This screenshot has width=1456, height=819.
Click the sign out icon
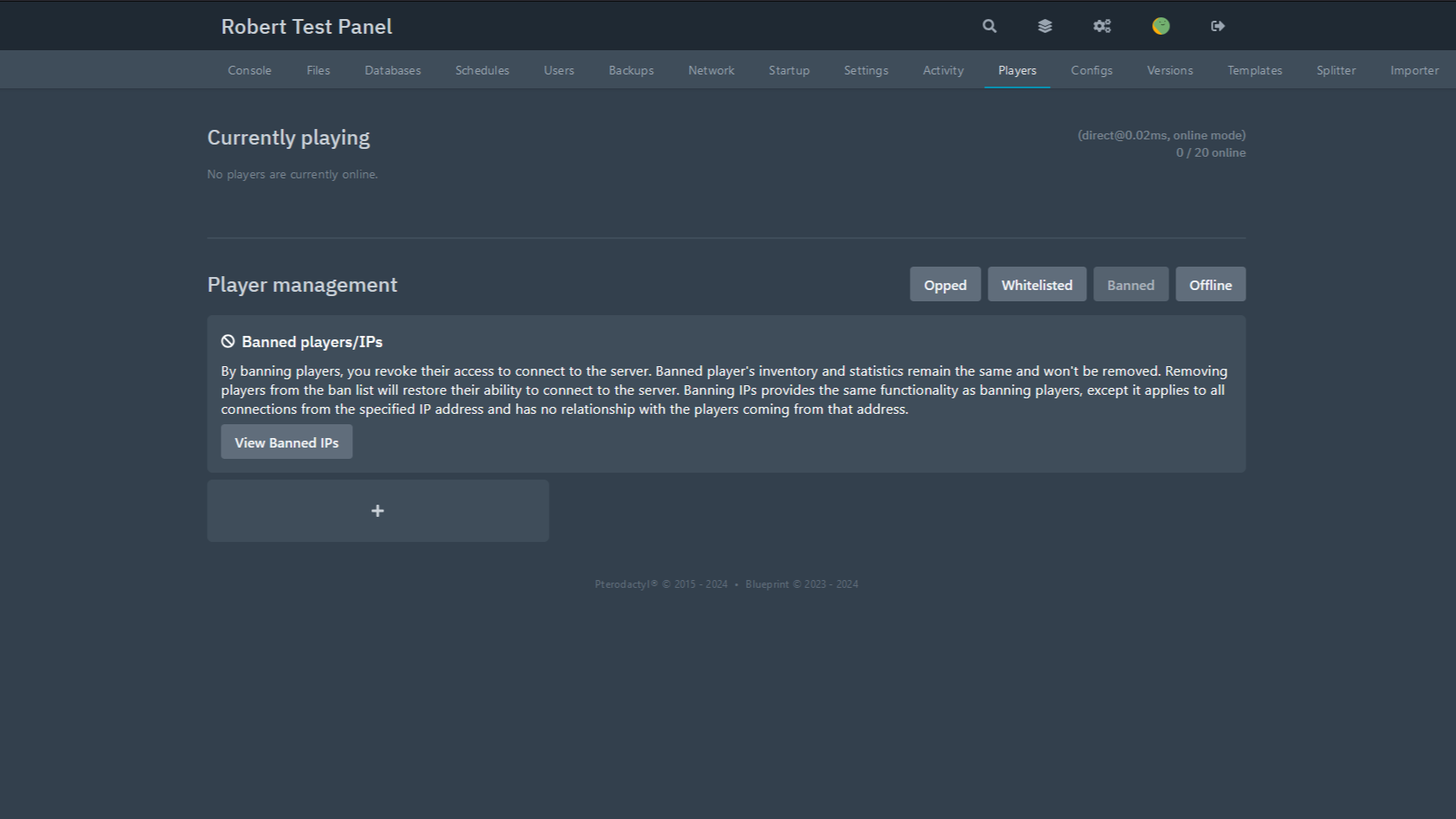1218,26
